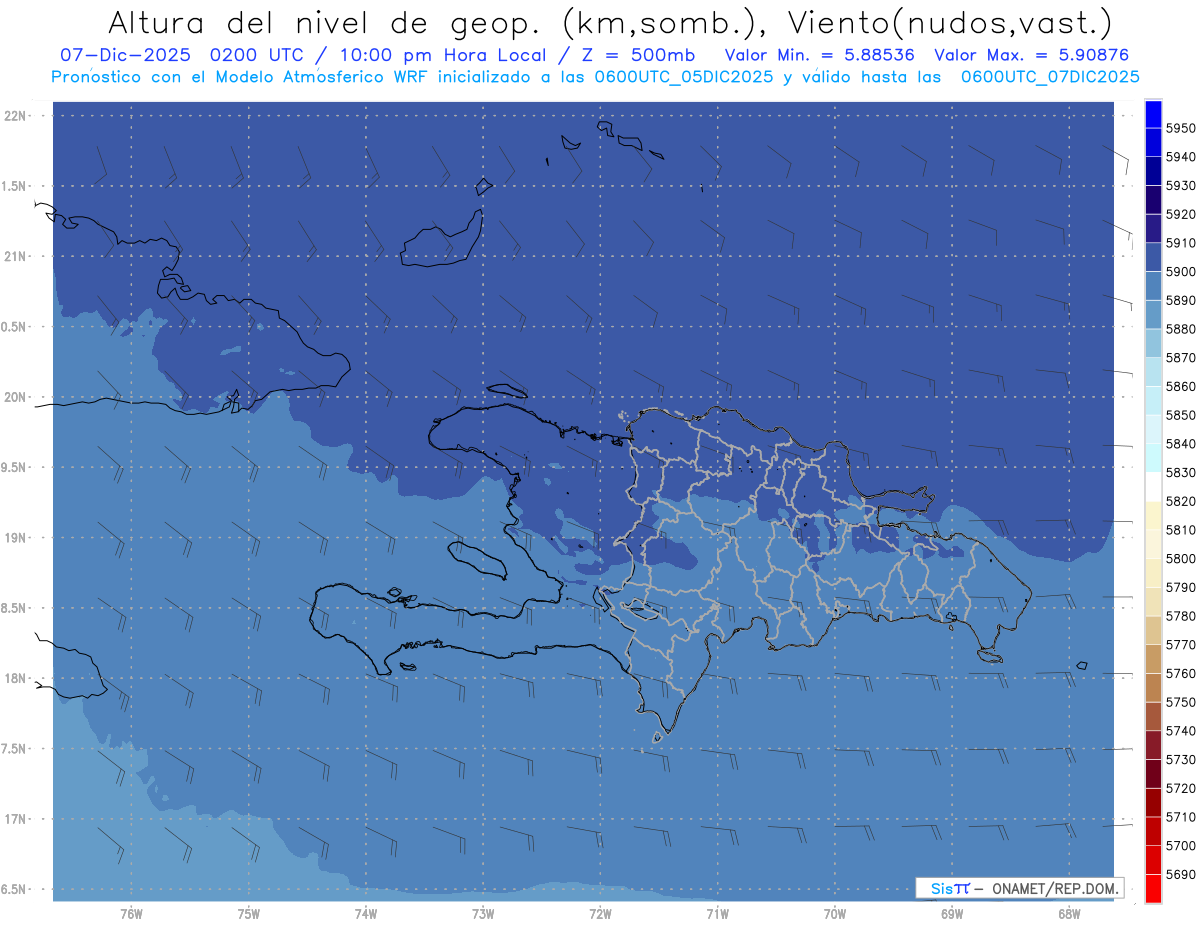Click the '17N' latitude label

click(x=15, y=819)
